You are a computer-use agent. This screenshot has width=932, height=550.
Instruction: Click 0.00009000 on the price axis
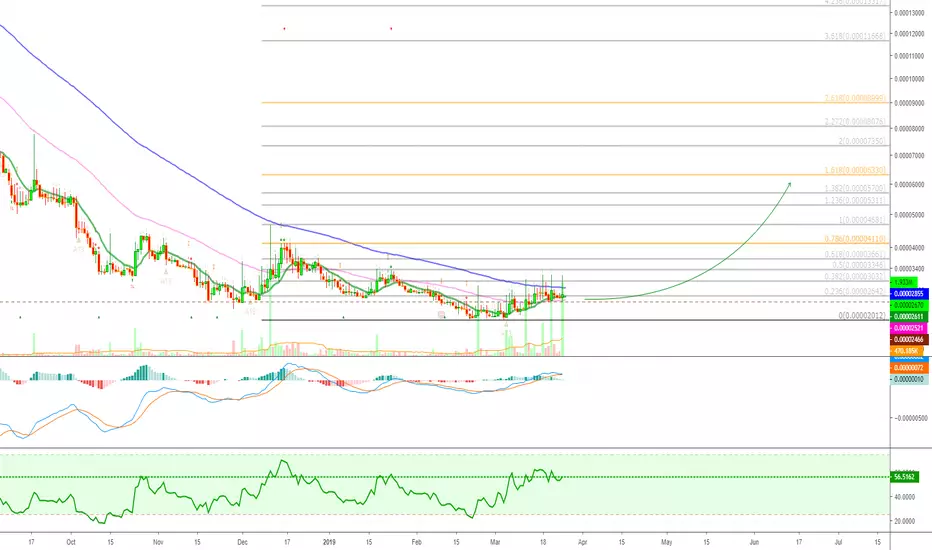909,103
